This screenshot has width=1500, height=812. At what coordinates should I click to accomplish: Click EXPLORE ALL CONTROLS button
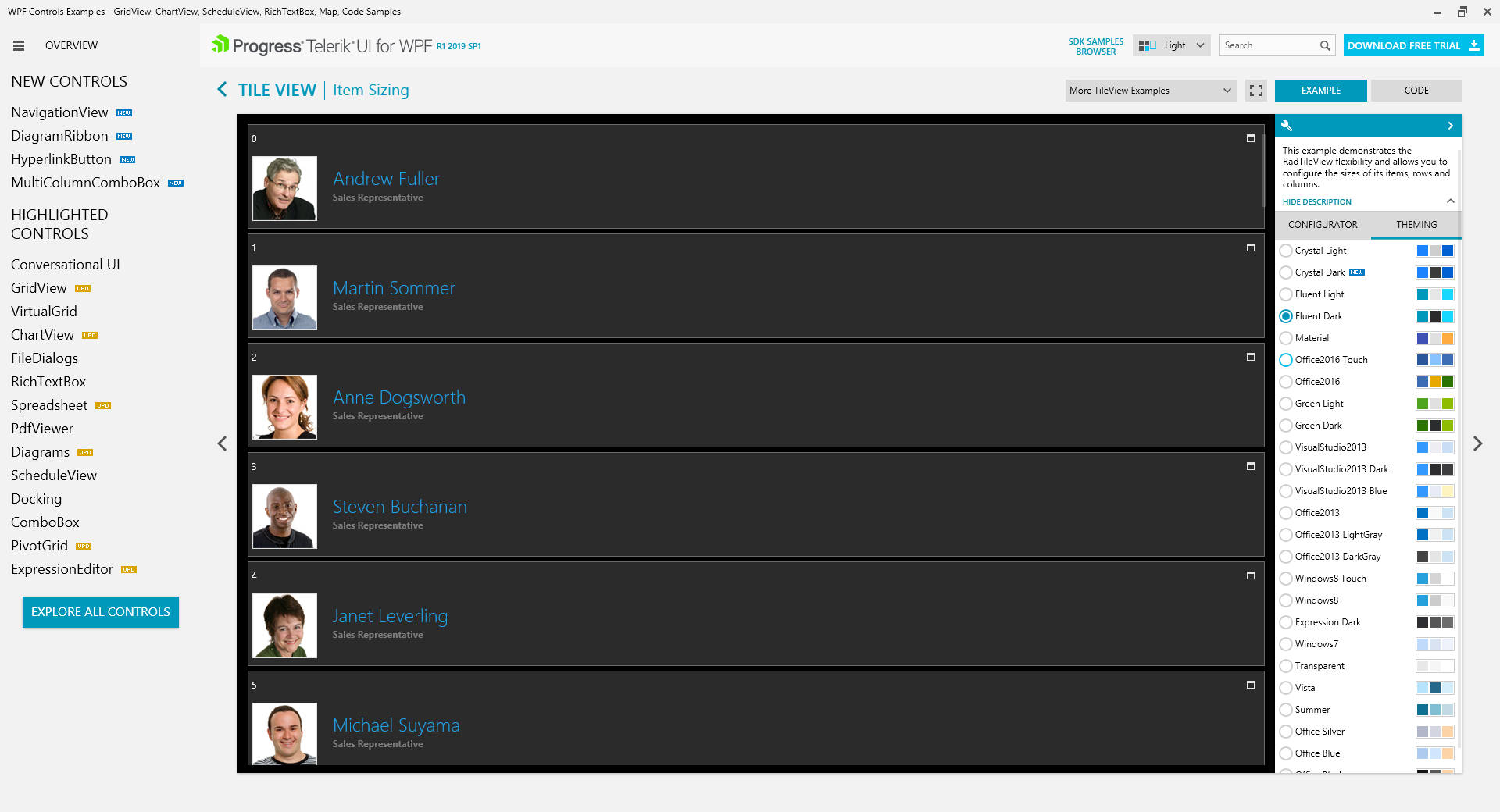click(101, 612)
